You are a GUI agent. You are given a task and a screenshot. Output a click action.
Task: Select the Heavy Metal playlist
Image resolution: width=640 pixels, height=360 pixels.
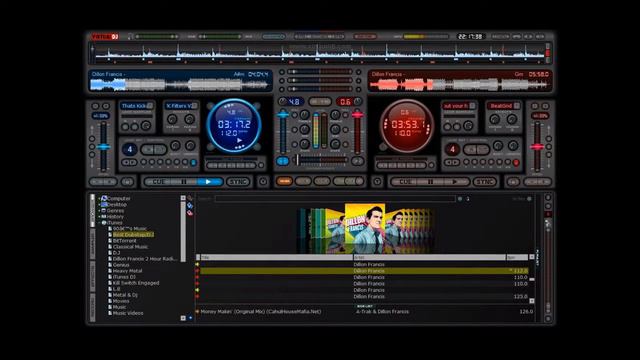point(127,271)
